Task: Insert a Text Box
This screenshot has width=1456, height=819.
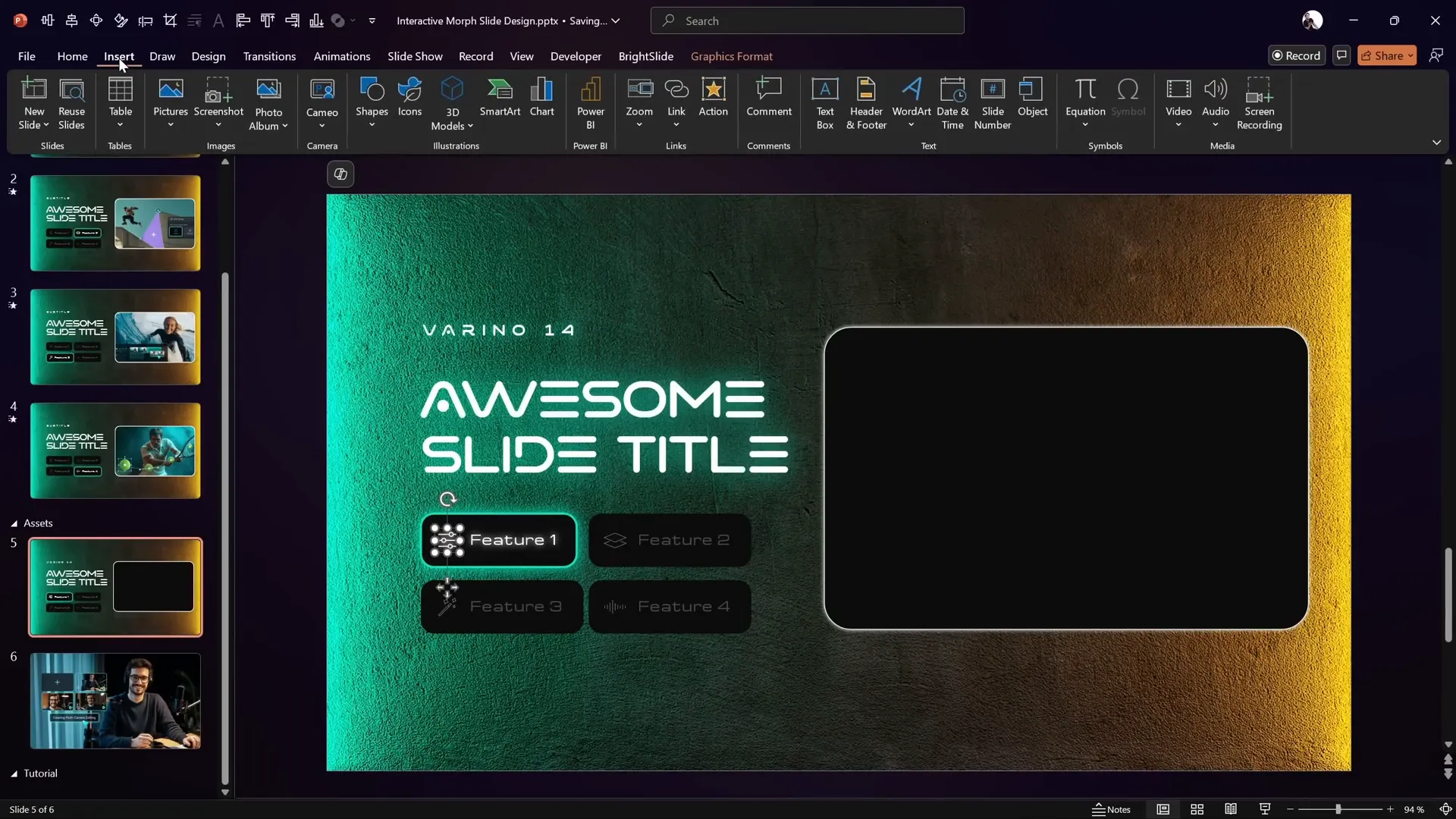Action: click(x=825, y=104)
